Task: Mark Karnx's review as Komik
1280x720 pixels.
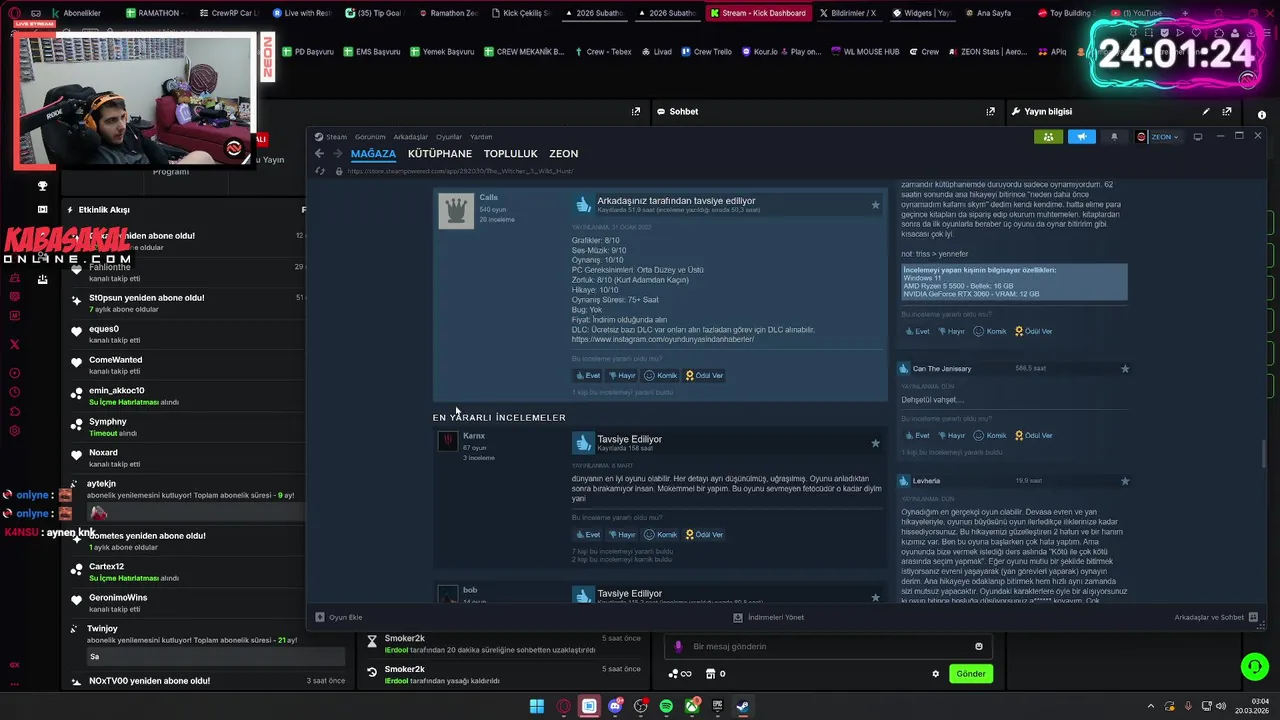Action: point(661,535)
